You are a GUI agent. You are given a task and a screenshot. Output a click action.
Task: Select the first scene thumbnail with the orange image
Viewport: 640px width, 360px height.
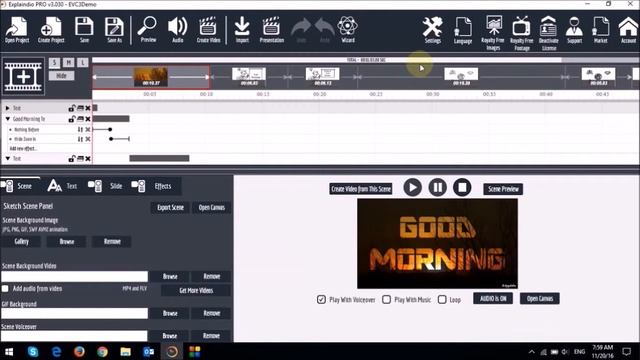pos(151,76)
